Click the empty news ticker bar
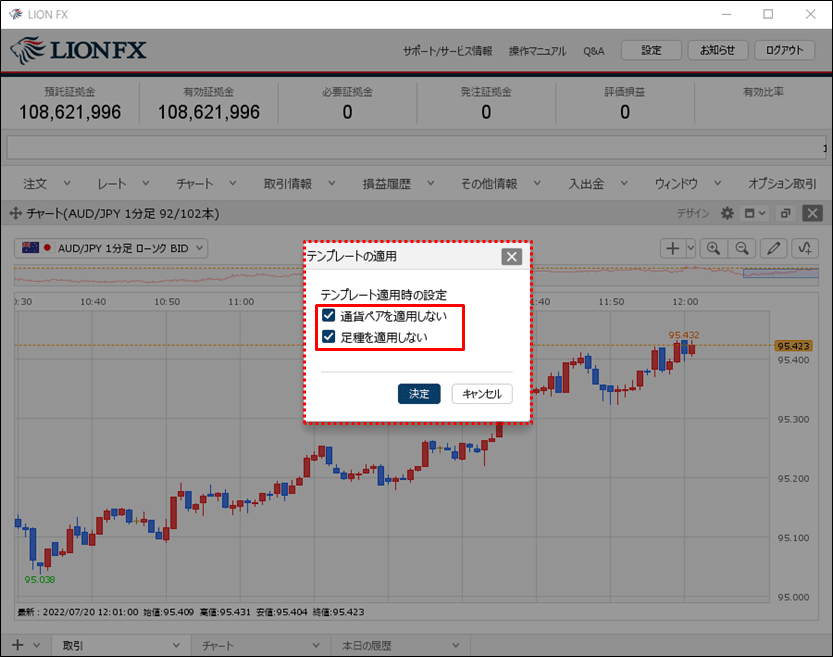Viewport: 833px width, 657px height. 415,148
